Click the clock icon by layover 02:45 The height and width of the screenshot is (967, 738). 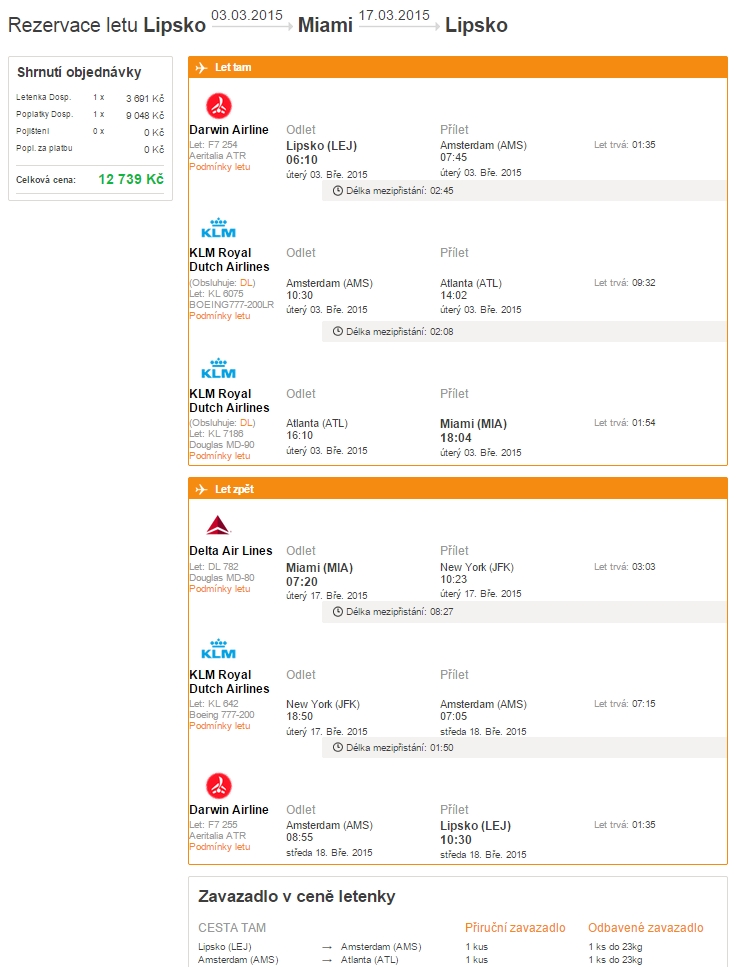337,191
